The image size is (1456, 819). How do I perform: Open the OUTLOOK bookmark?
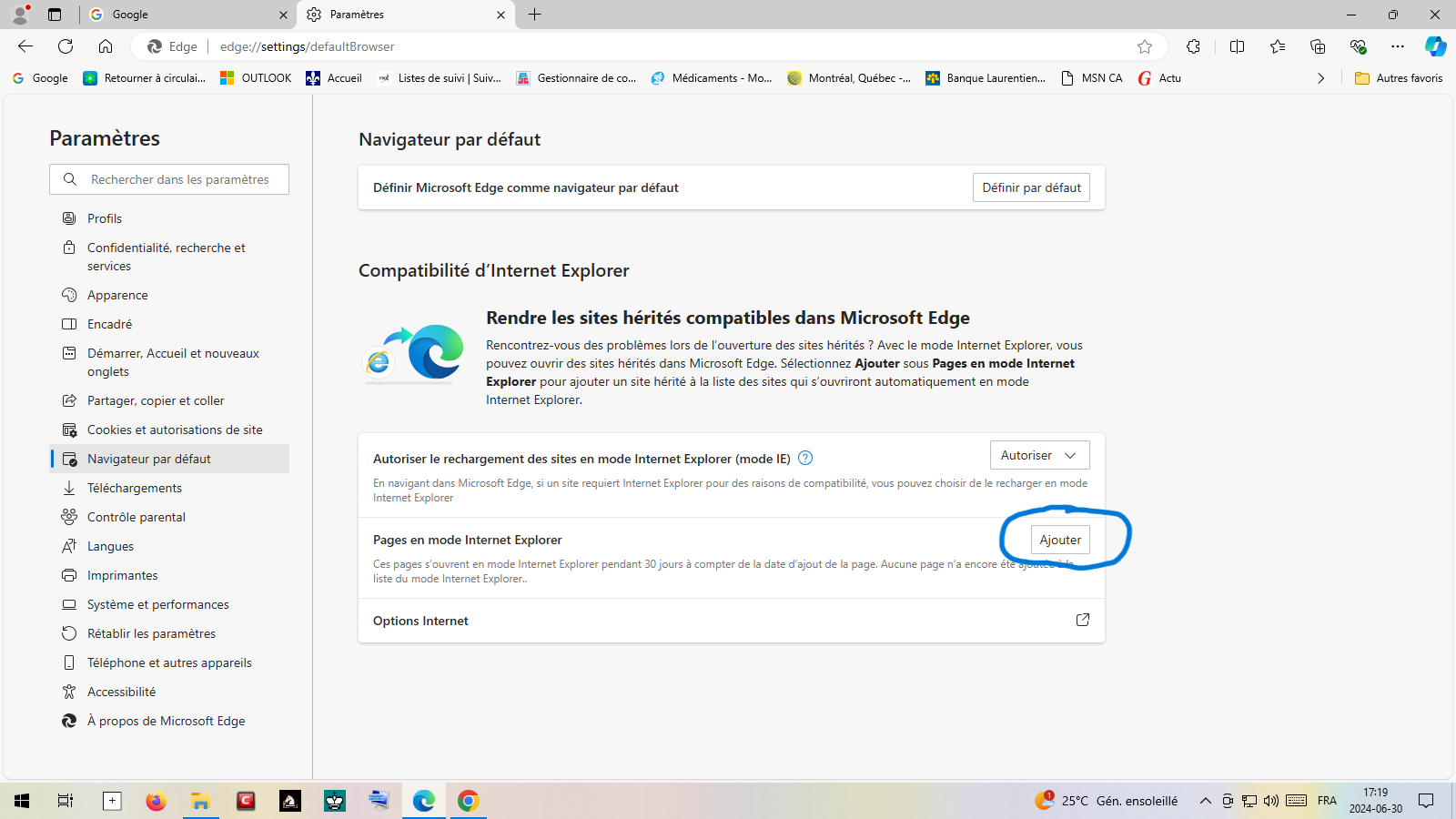pyautogui.click(x=256, y=78)
